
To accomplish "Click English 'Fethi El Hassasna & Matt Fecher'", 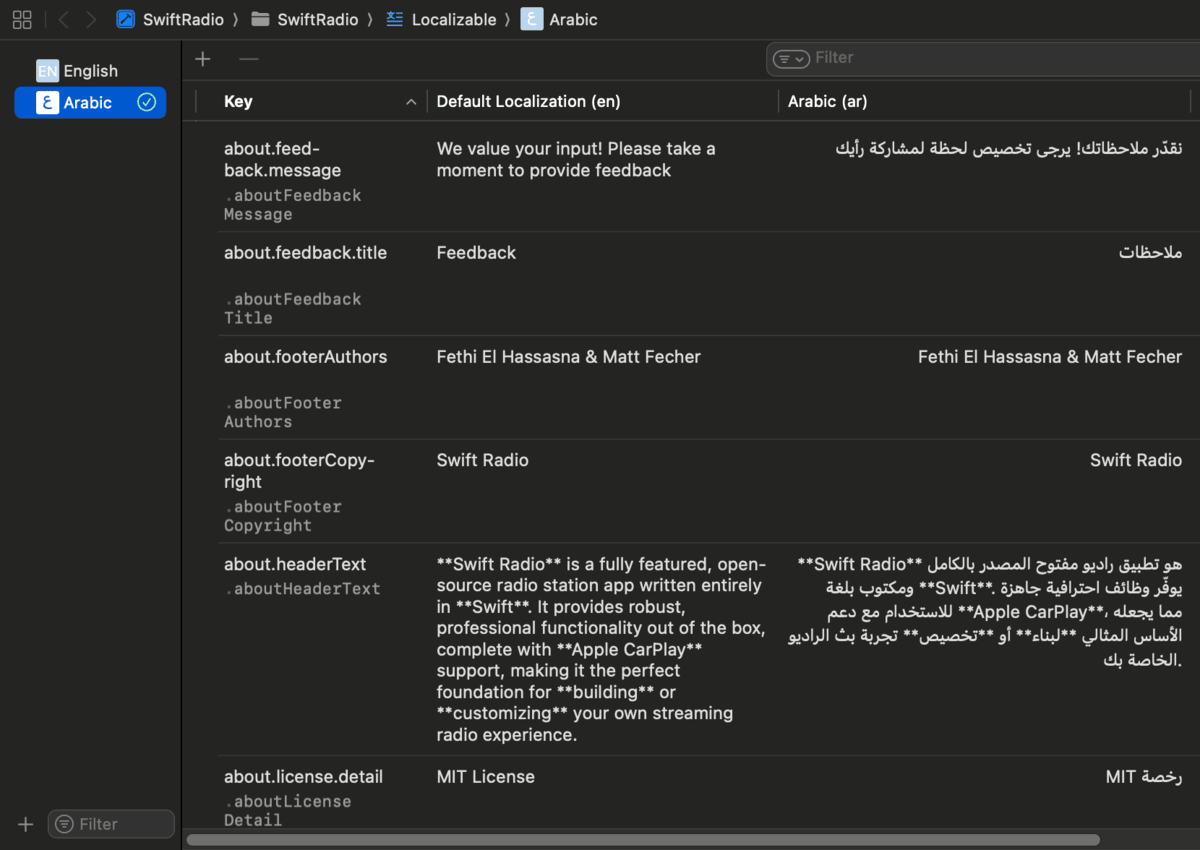I will (x=569, y=357).
